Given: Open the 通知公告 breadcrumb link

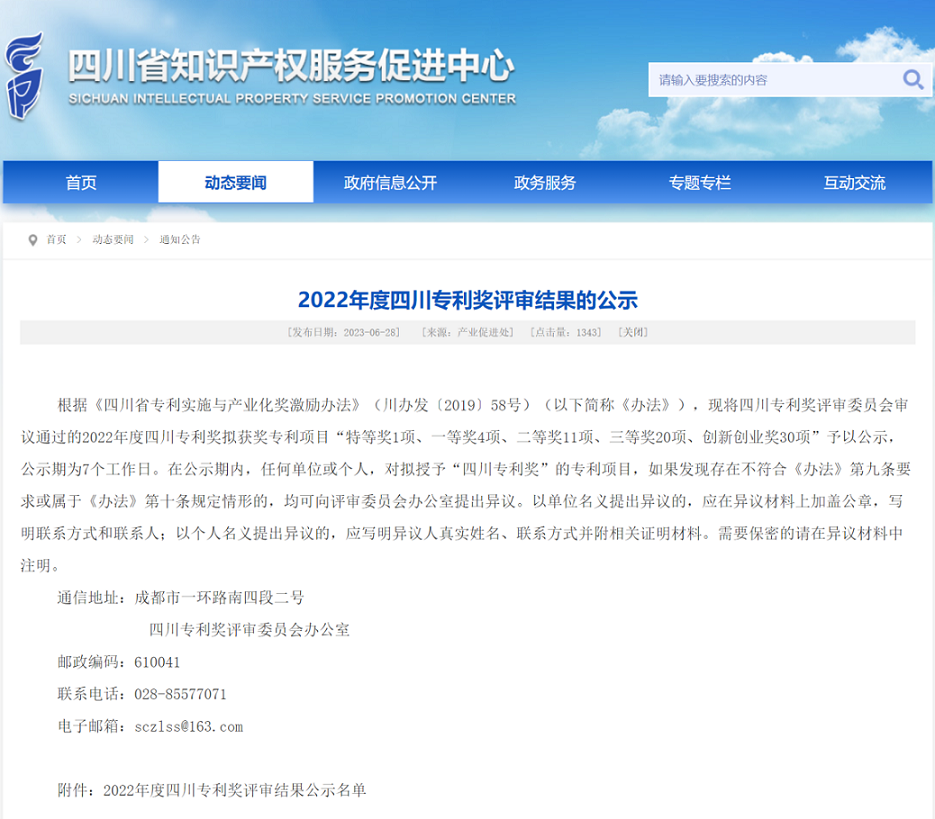Looking at the screenshot, I should (180, 240).
